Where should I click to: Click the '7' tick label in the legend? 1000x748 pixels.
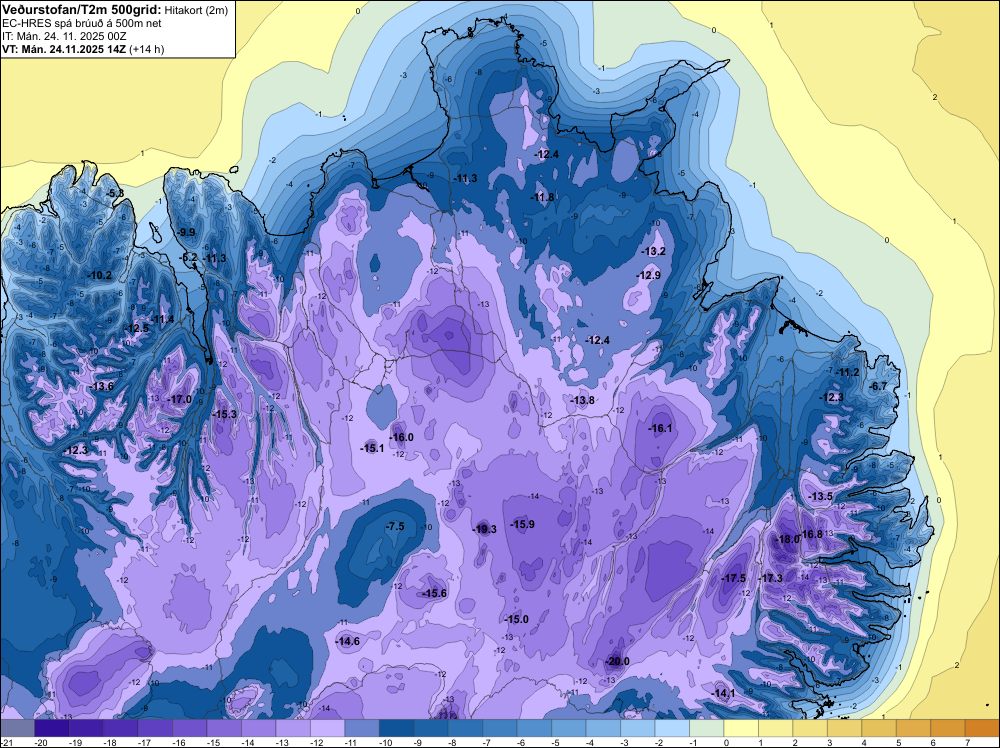(967, 743)
